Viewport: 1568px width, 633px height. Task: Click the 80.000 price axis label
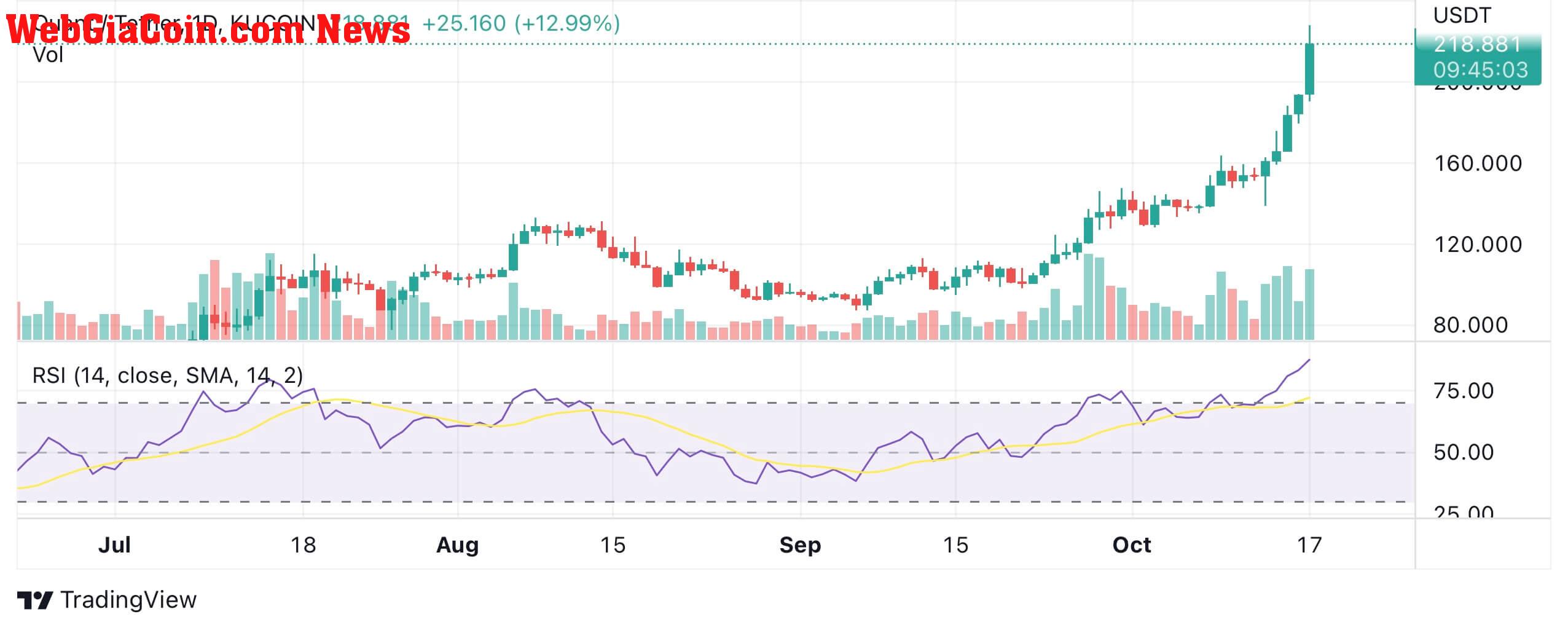[1470, 325]
